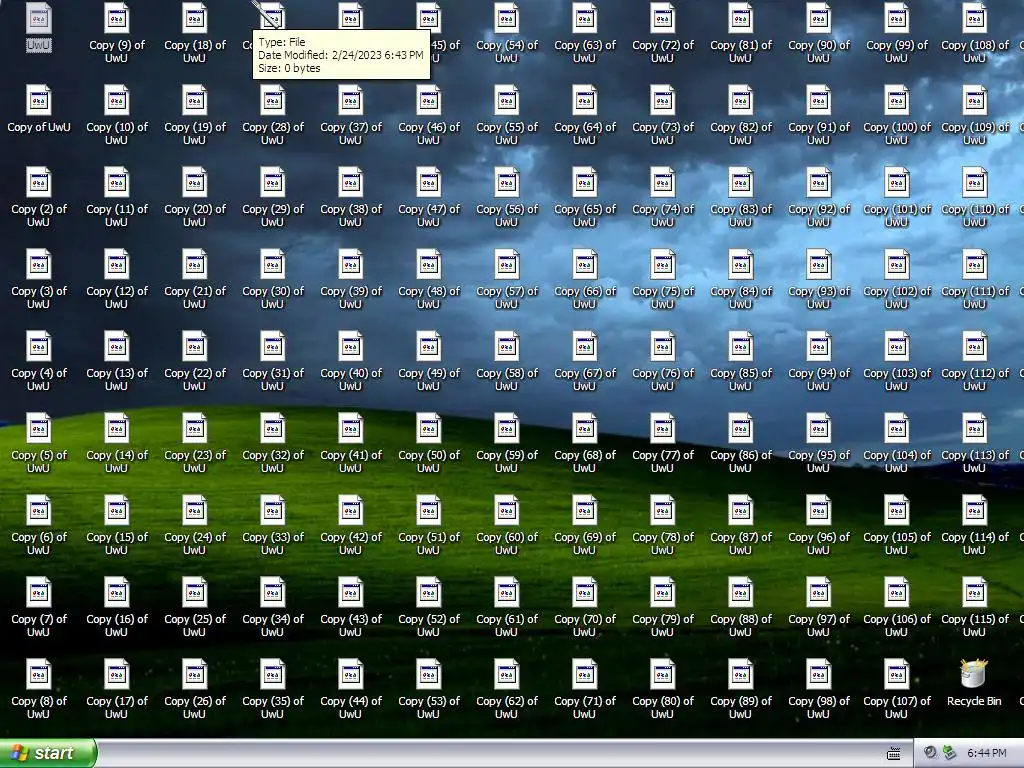Screen dimensions: 1024x768
Task: Click the label "Copy (54) of UwU"
Action: click(506, 52)
